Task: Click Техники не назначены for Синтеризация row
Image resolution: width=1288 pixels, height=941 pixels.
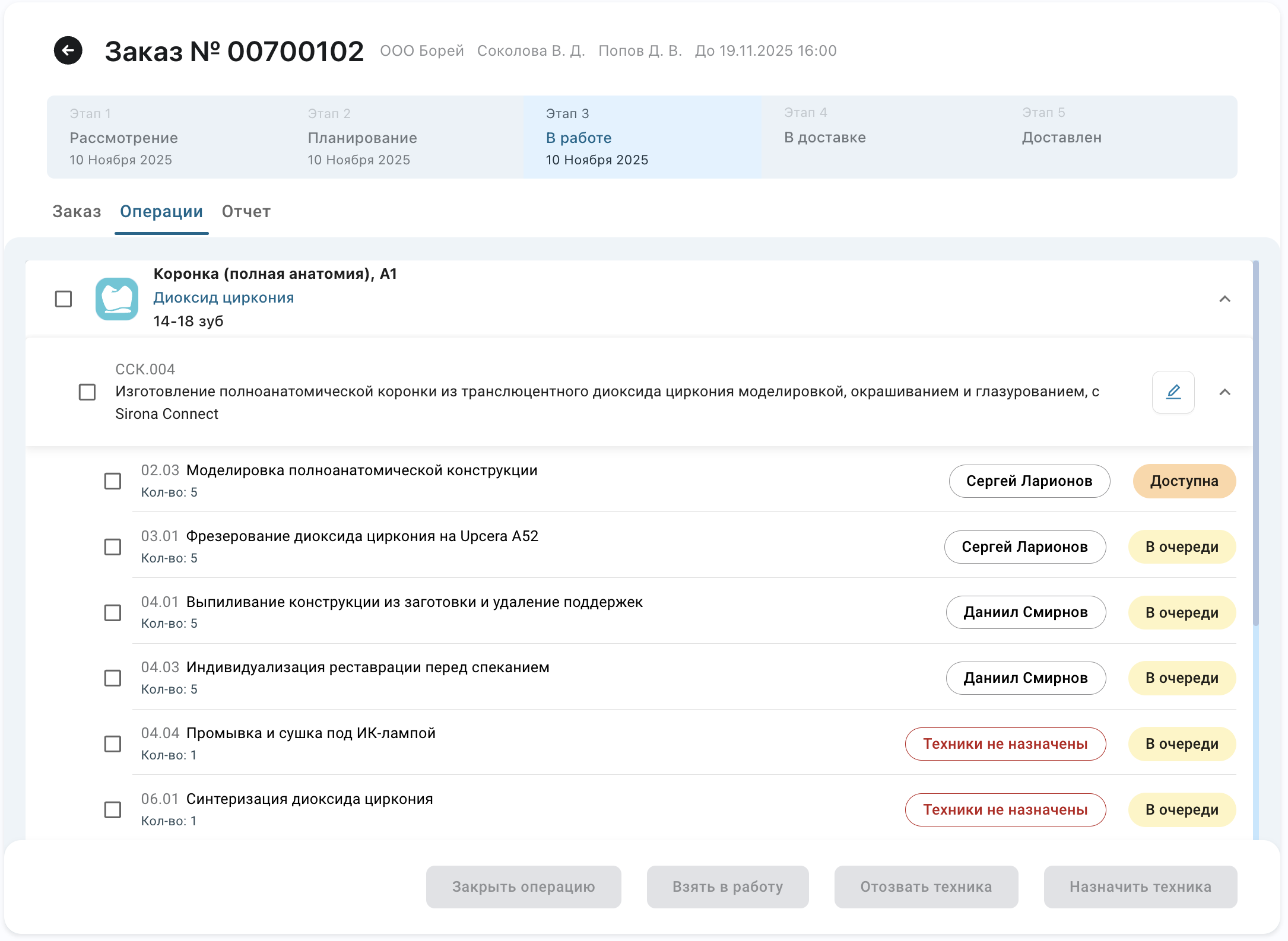Action: click(1005, 810)
